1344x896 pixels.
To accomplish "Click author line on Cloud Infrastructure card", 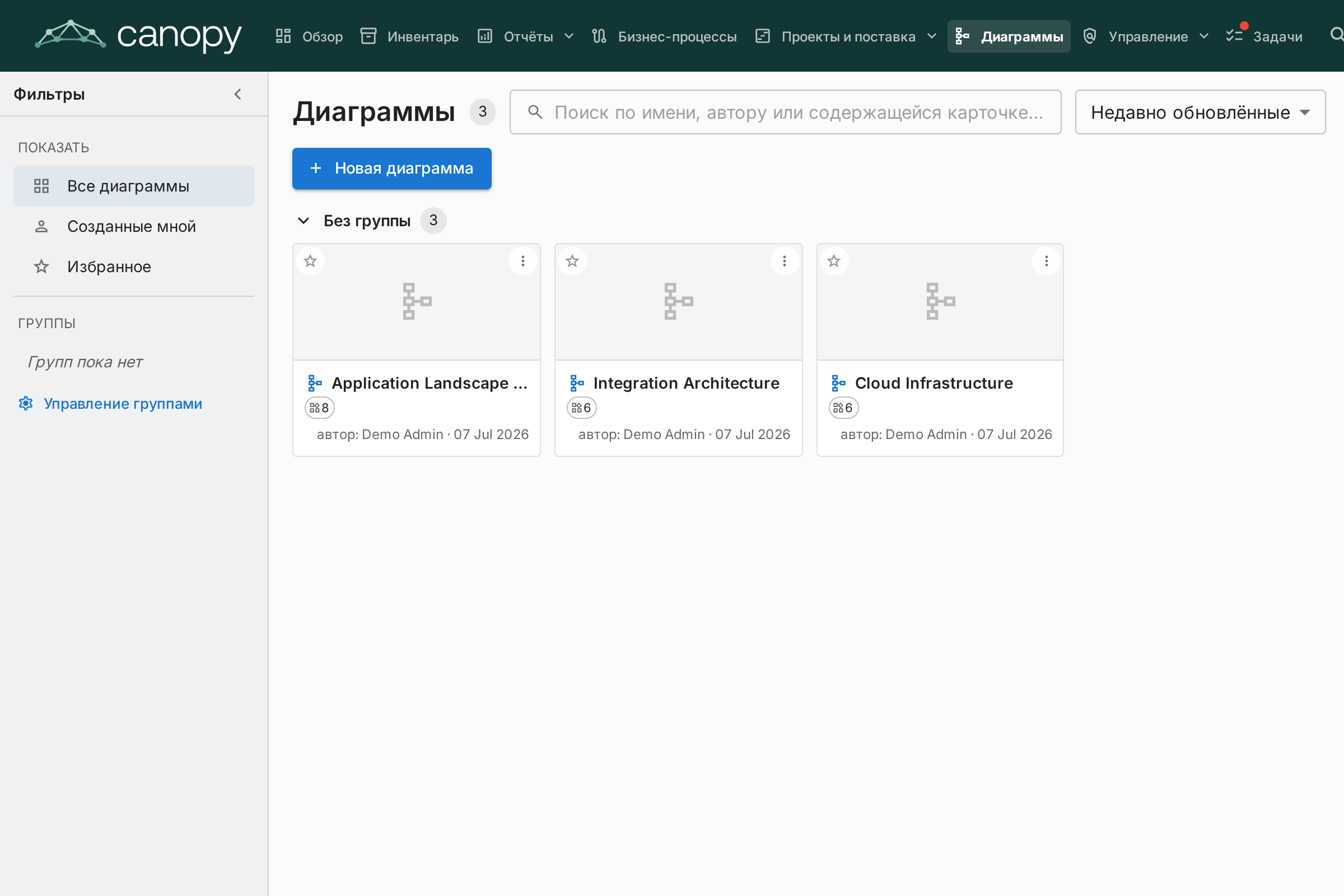I will point(946,435).
